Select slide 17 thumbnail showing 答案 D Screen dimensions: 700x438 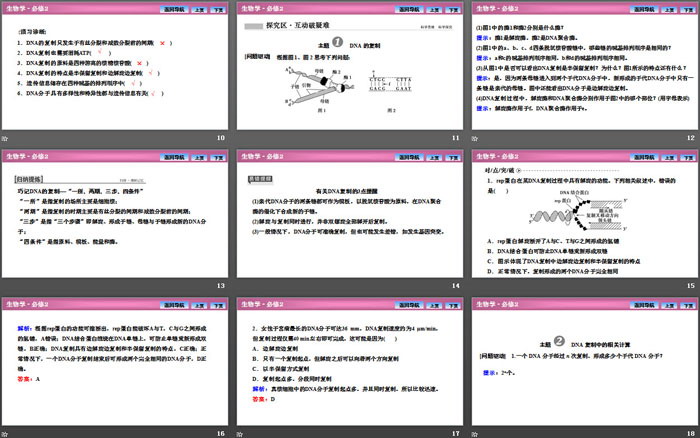tap(350, 362)
